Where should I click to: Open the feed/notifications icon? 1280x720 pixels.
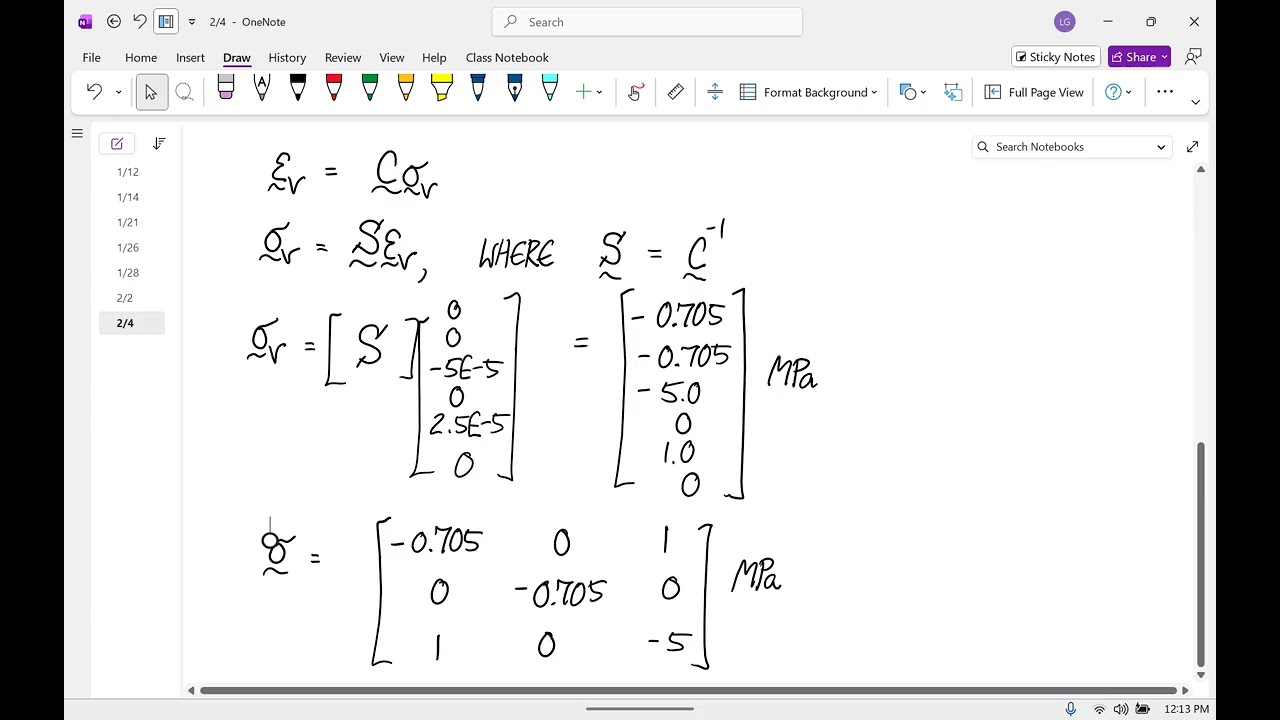(1193, 57)
